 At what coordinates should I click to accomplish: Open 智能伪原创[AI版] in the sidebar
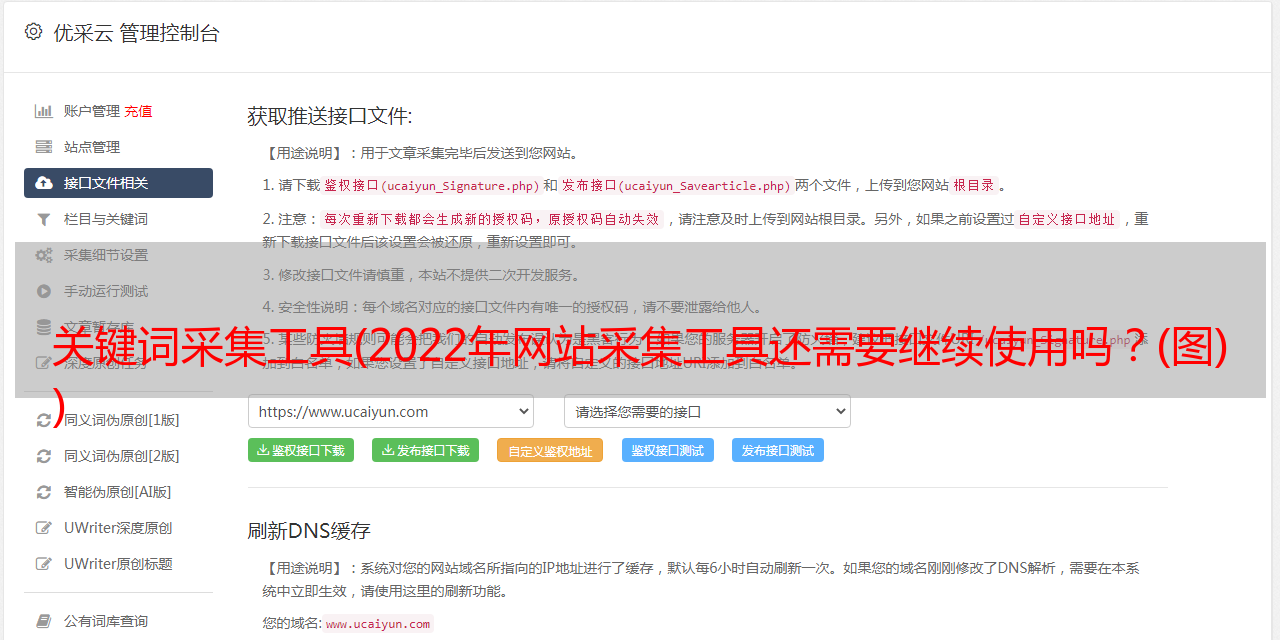[x=118, y=492]
